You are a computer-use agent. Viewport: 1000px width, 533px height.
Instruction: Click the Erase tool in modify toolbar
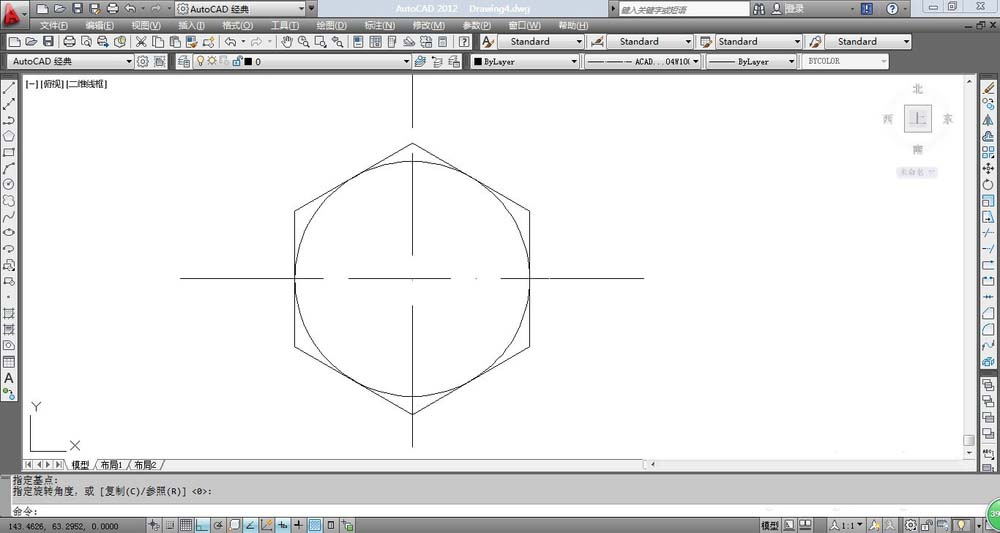click(x=989, y=88)
